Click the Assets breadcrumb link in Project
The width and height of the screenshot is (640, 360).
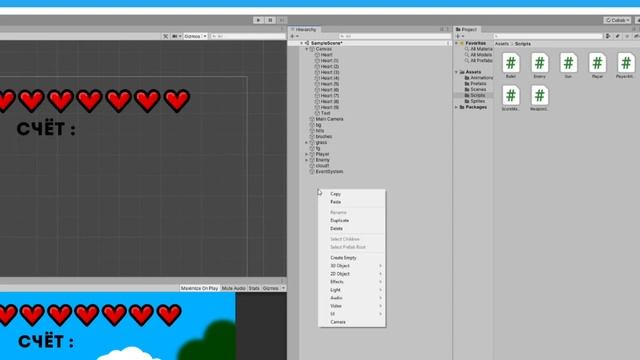(502, 44)
